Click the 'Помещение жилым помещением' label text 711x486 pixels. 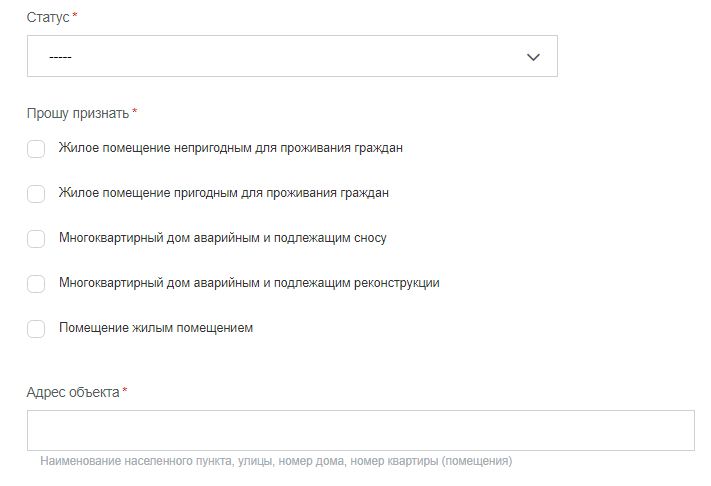[x=156, y=328]
